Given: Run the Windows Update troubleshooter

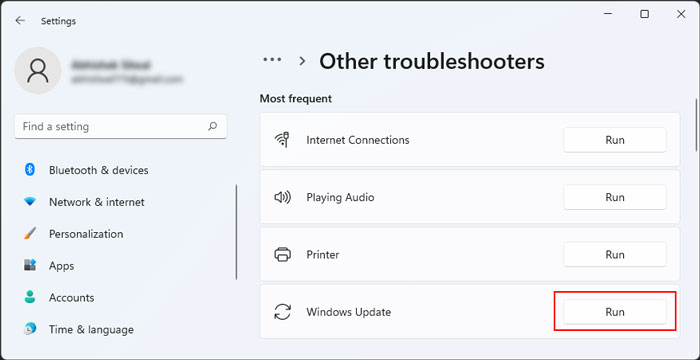Looking at the screenshot, I should click(x=615, y=312).
